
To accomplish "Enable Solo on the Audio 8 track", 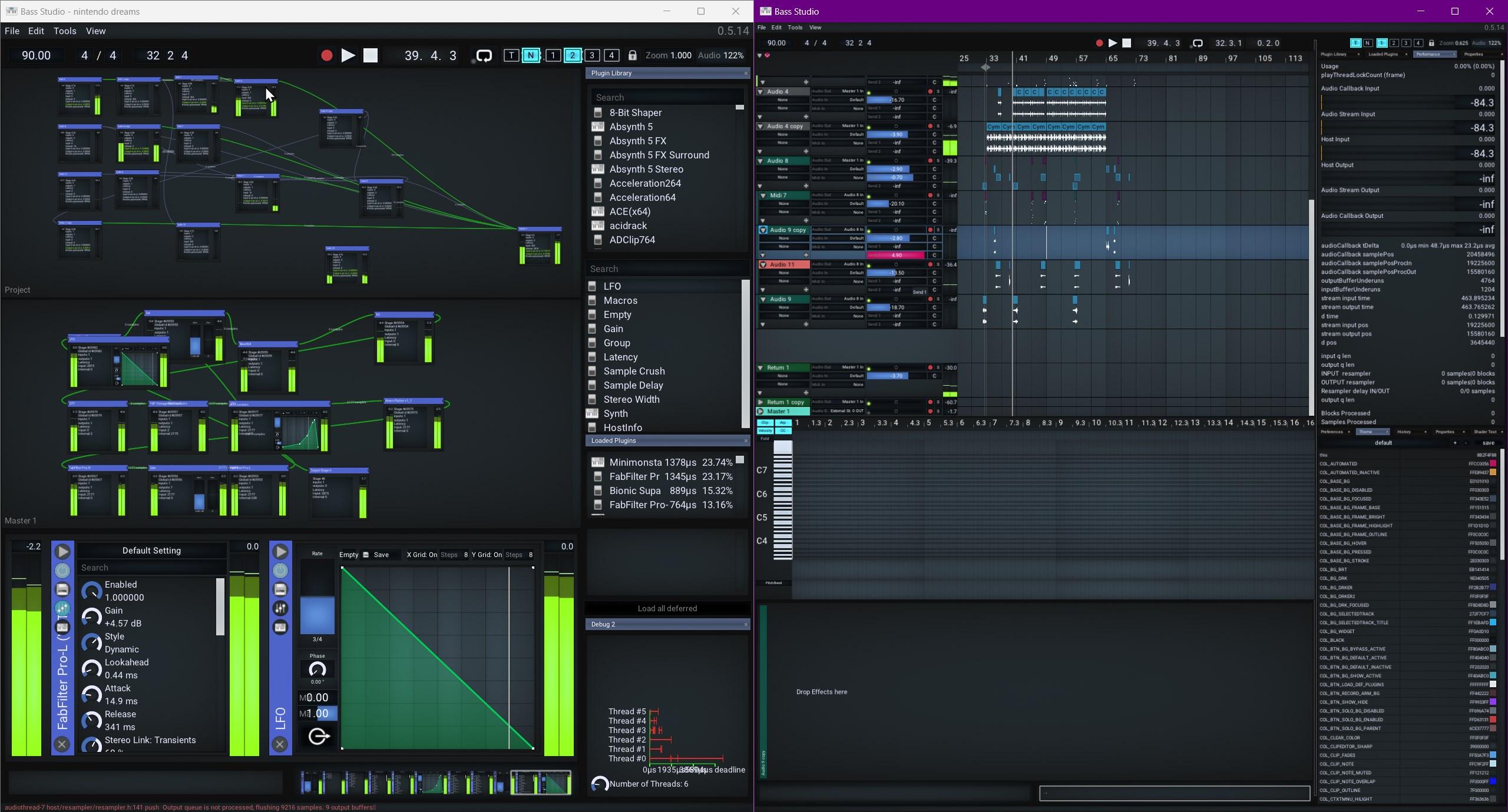I will [x=938, y=160].
